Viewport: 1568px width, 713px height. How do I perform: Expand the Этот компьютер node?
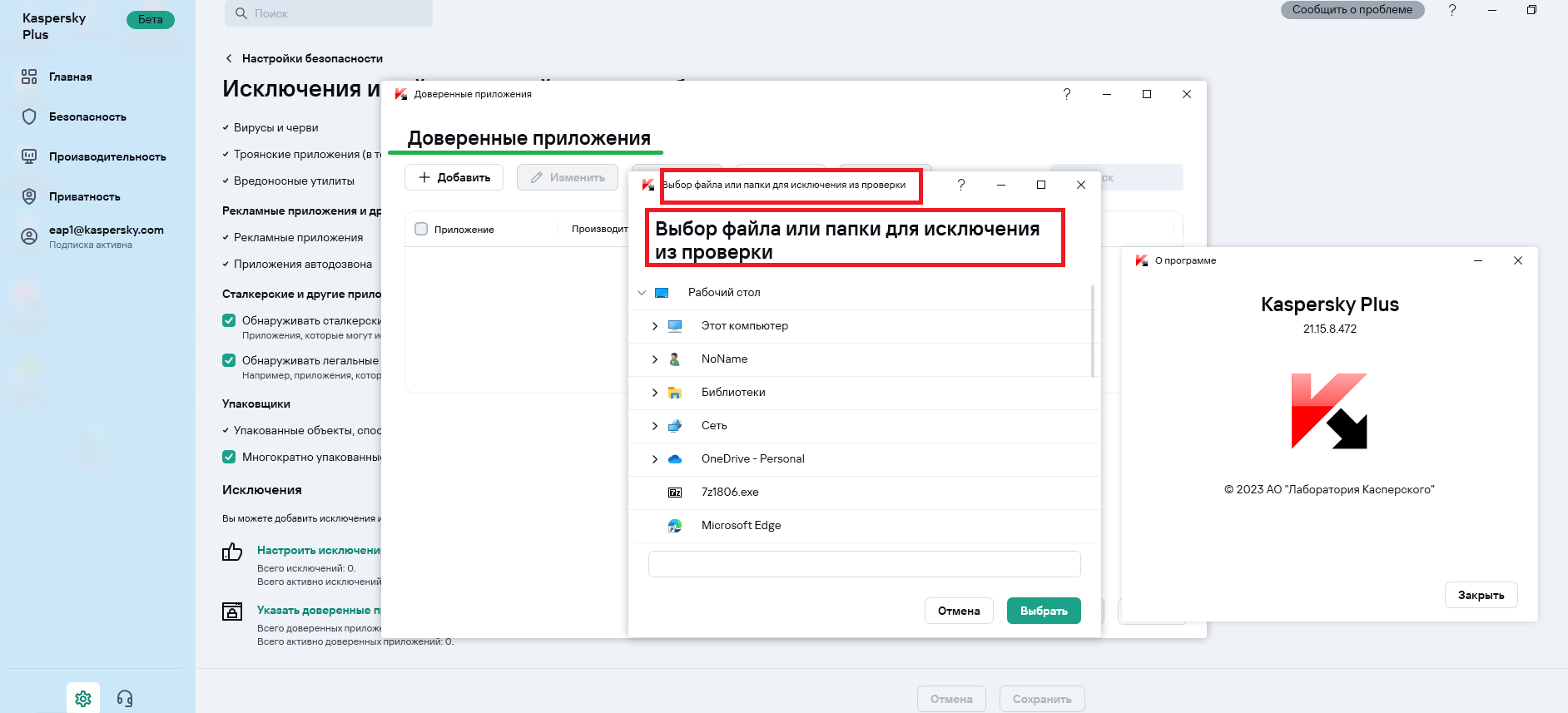point(655,326)
